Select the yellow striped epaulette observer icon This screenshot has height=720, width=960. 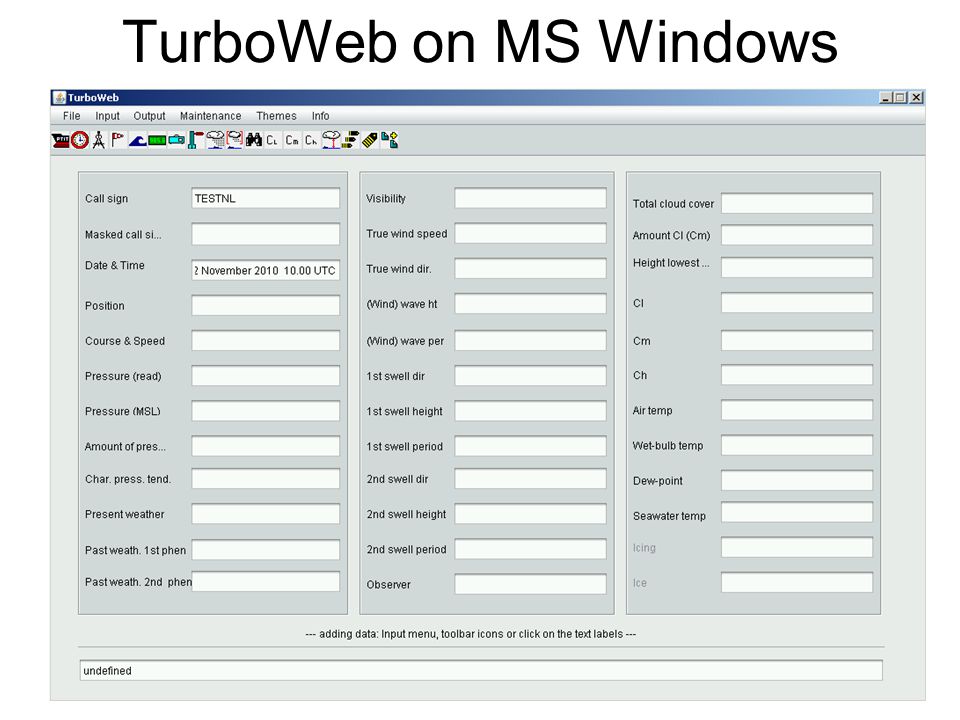[x=370, y=140]
